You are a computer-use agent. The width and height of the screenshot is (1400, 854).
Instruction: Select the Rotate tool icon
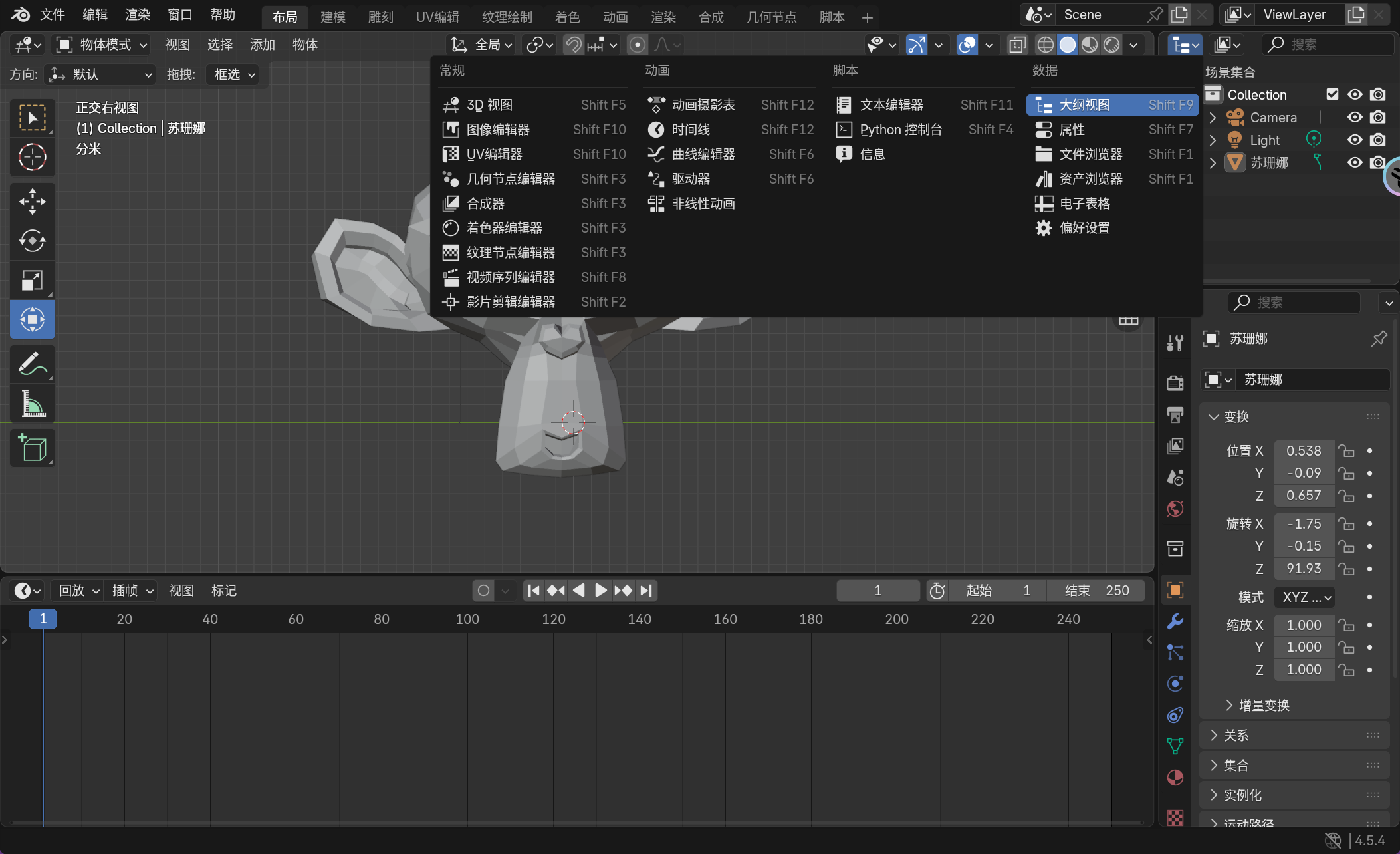tap(32, 241)
